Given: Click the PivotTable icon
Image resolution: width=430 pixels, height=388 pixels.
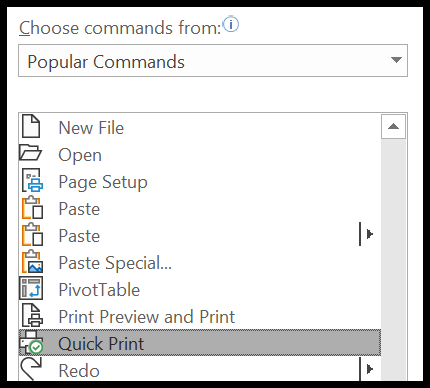Looking at the screenshot, I should [x=31, y=288].
